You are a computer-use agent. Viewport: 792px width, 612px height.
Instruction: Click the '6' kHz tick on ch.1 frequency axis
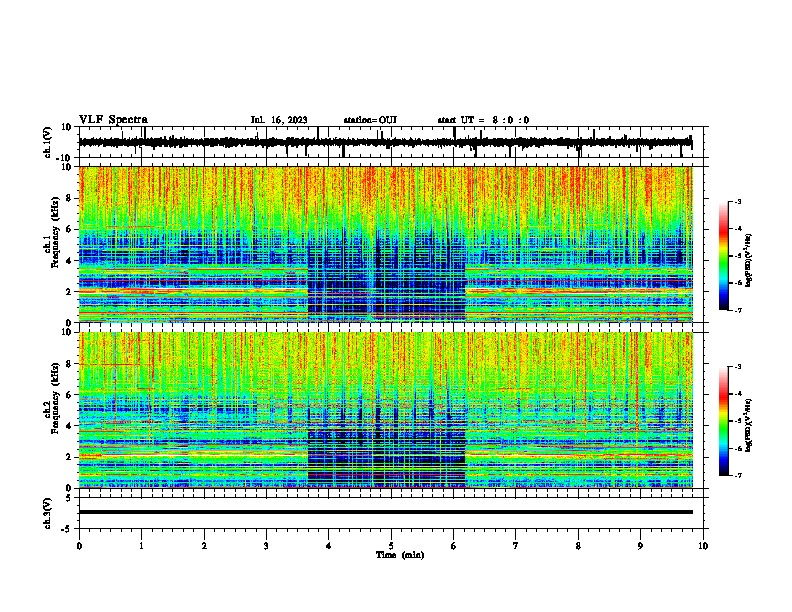click(69, 230)
